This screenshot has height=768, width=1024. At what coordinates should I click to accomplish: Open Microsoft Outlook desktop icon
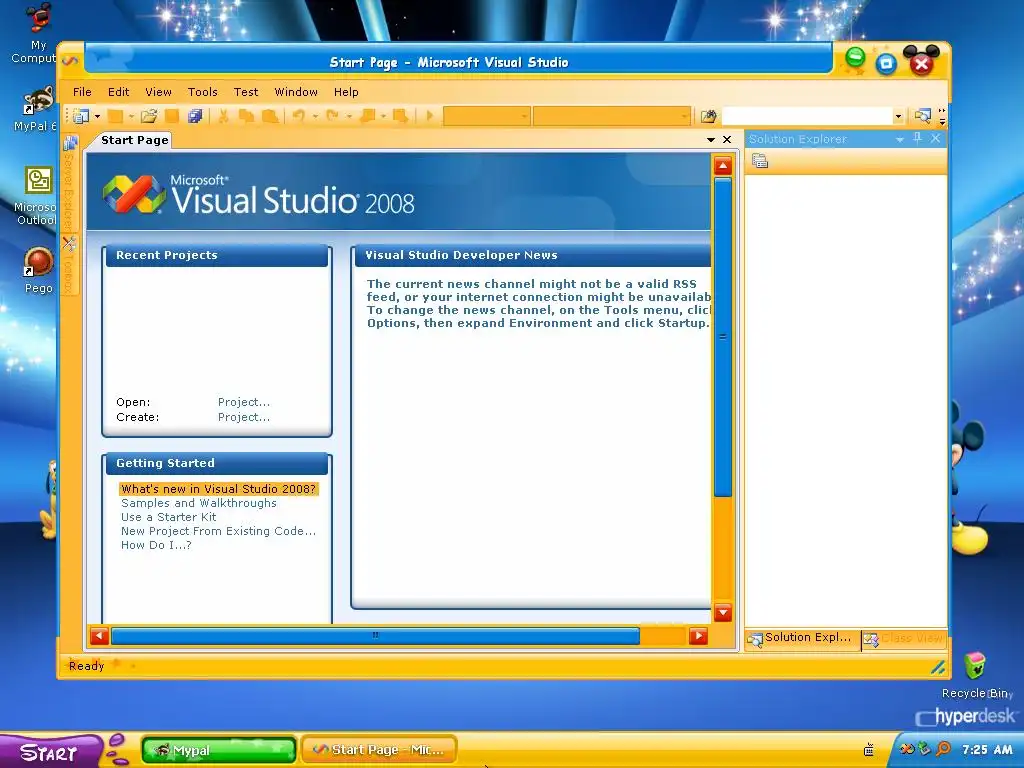pos(36,196)
